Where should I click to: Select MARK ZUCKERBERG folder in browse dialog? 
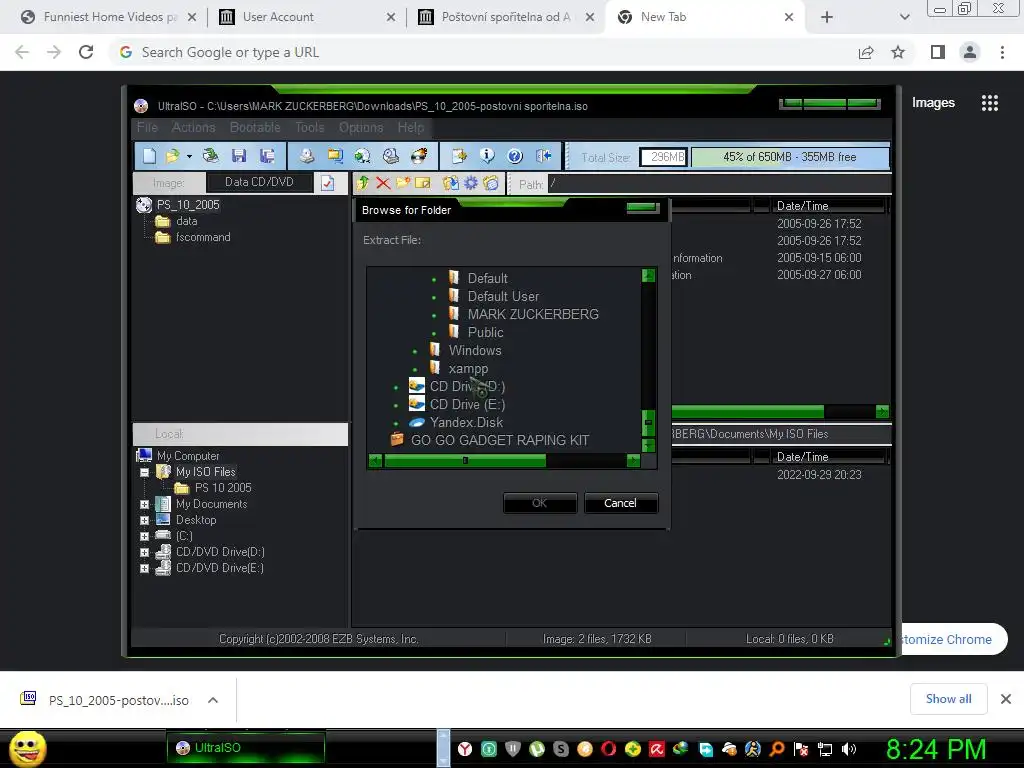pyautogui.click(x=533, y=314)
